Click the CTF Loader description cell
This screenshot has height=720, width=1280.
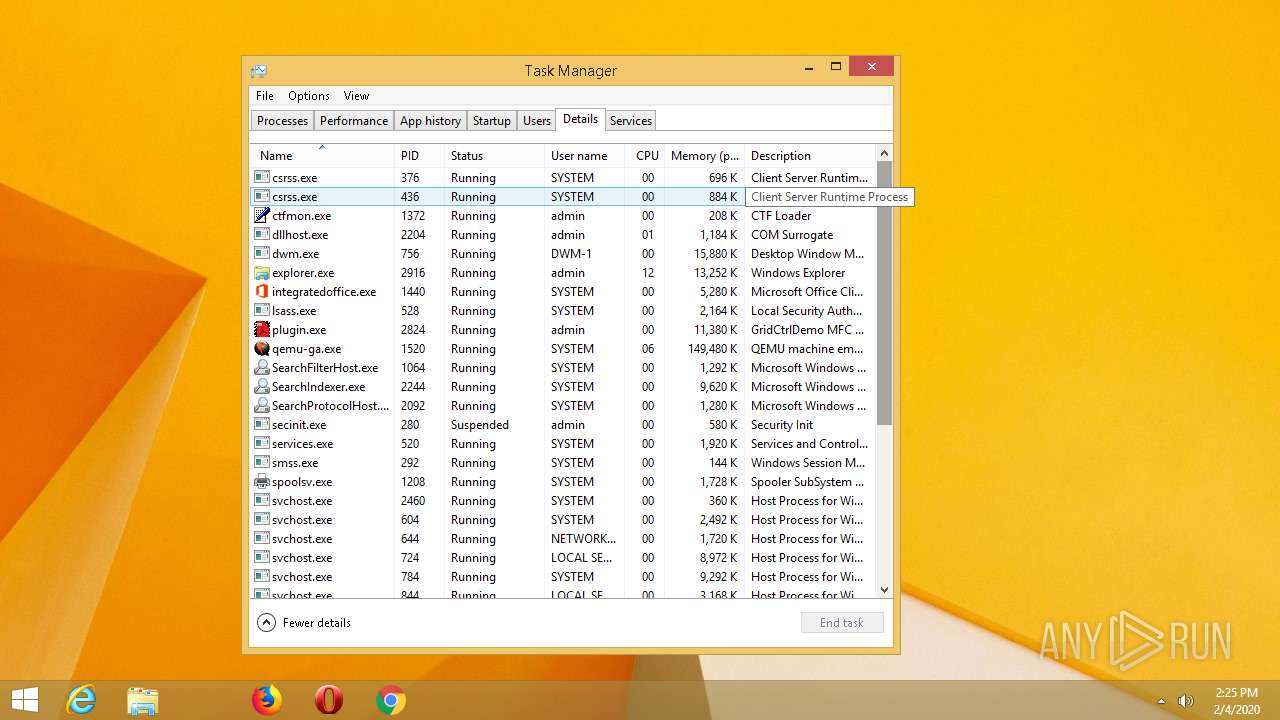click(x=781, y=215)
